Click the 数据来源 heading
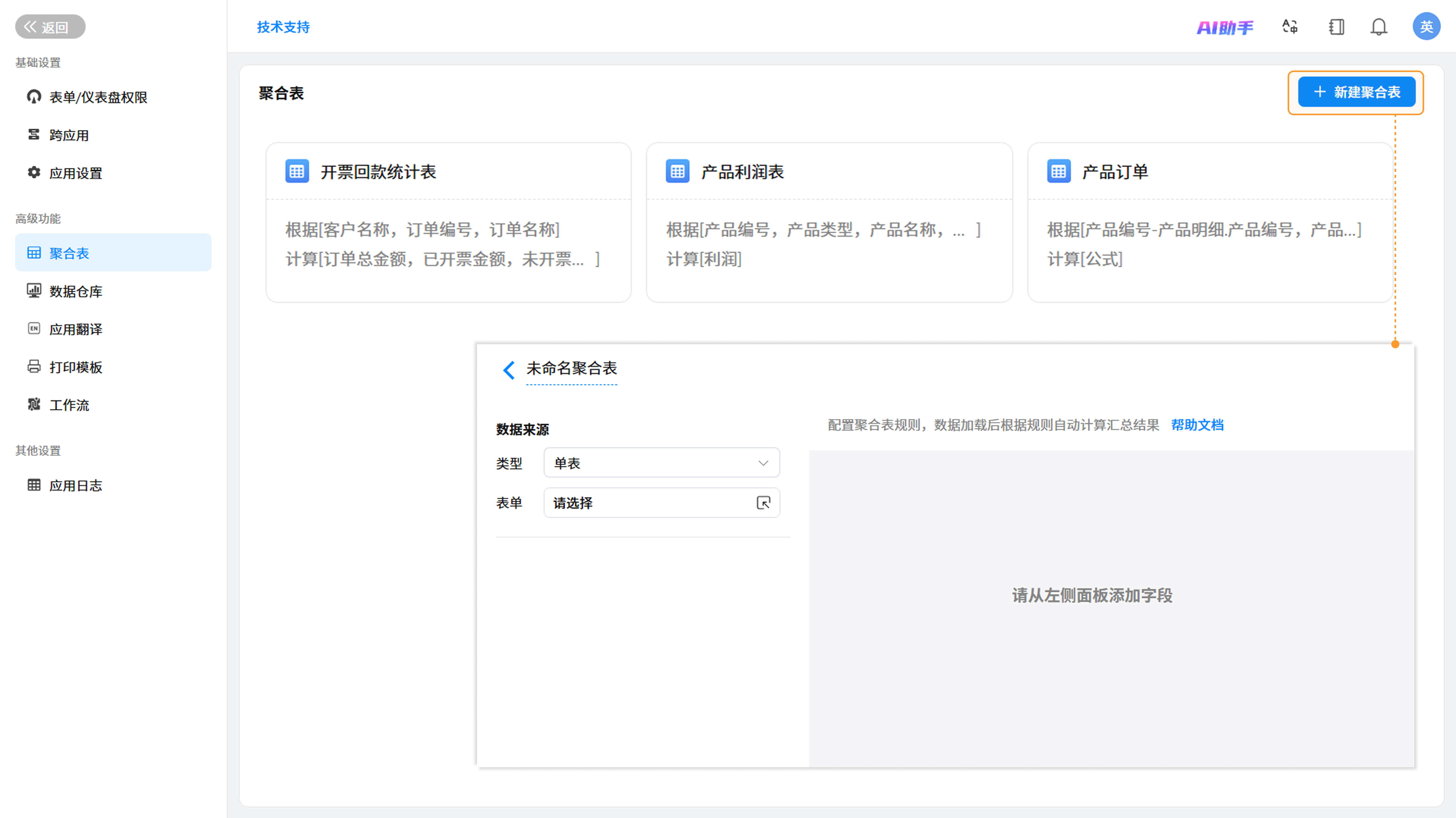Screen dimensions: 1456x818 pyautogui.click(x=522, y=429)
